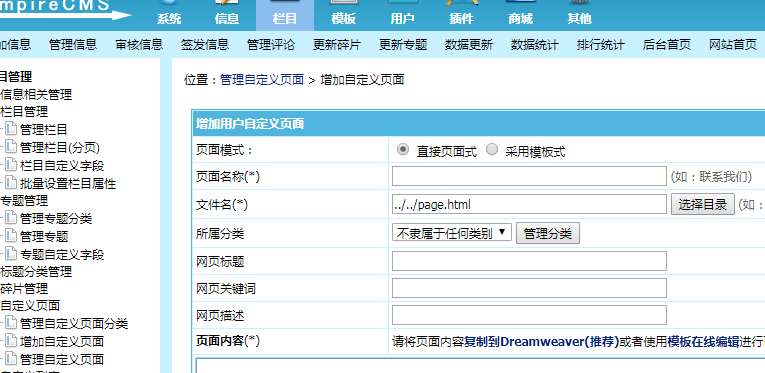This screenshot has height=373, width=765.
Task: Open 排行统计 in the submenu
Action: (x=601, y=45)
